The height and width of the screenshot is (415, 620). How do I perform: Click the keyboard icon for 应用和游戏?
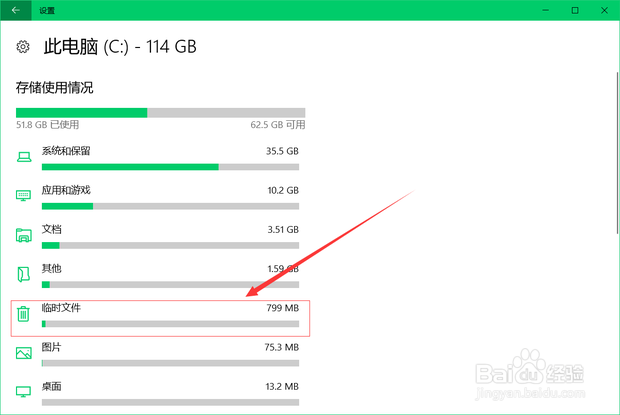click(x=23, y=195)
